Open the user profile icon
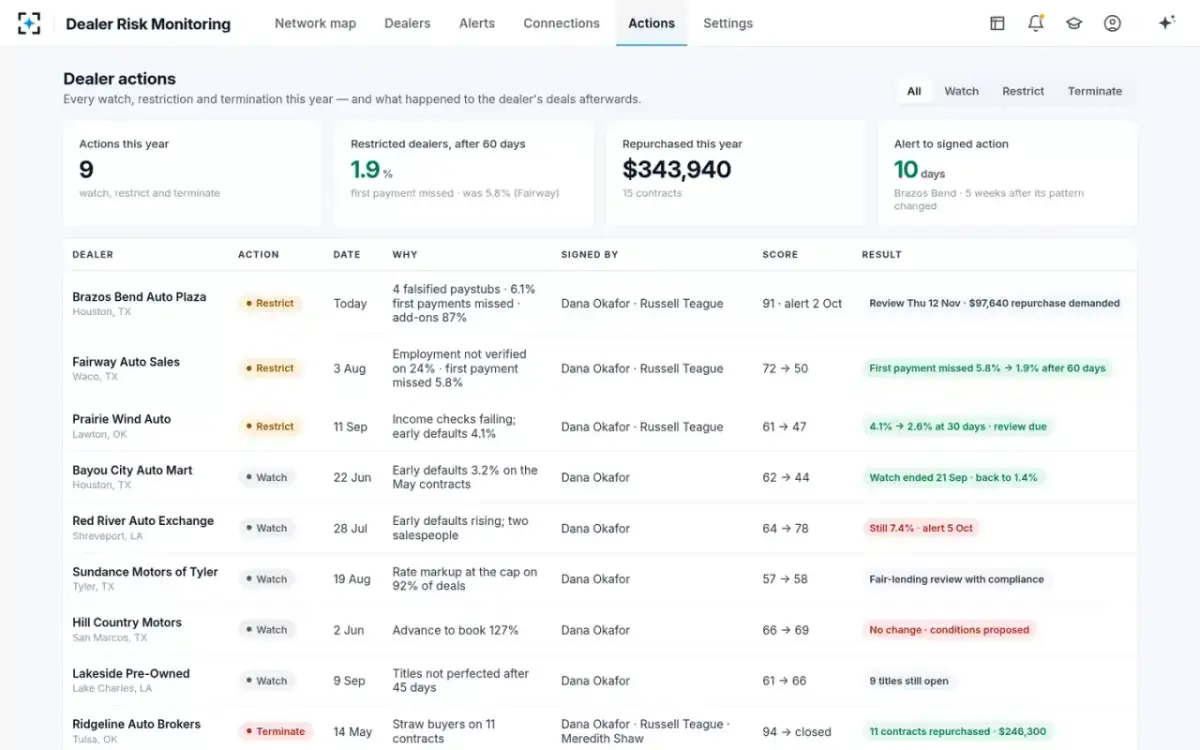The image size is (1200, 750). point(1112,23)
